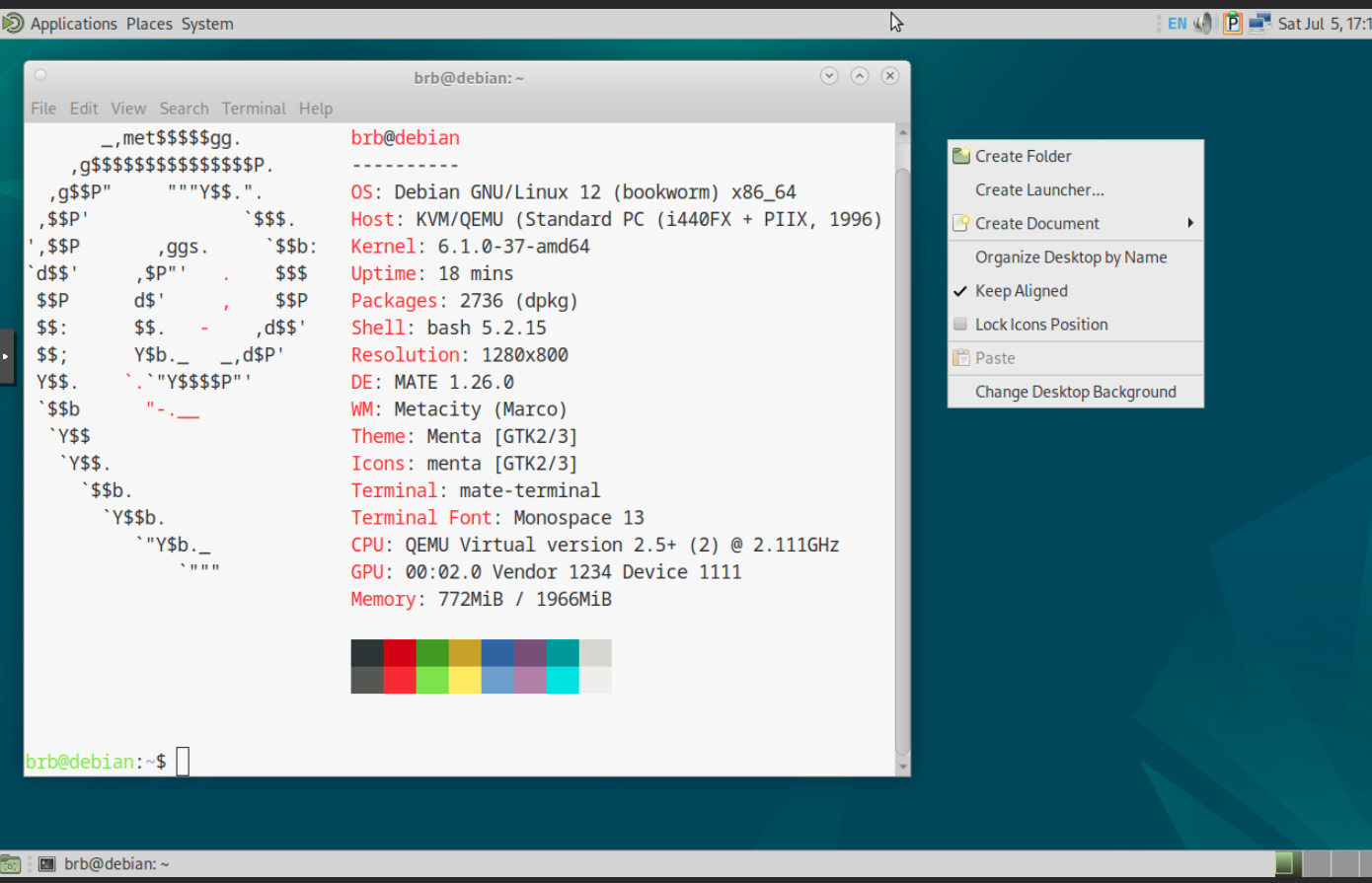The image size is (1372, 883).
Task: Open the terminal's Edit menu
Action: pos(84,109)
